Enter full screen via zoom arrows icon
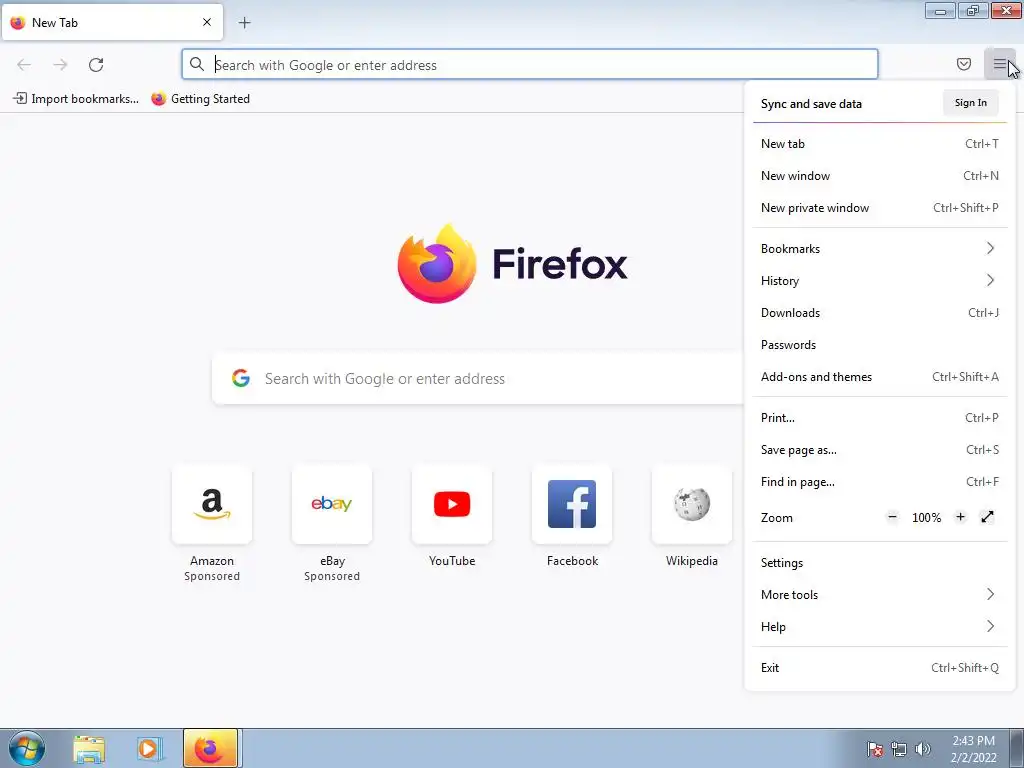 (987, 517)
